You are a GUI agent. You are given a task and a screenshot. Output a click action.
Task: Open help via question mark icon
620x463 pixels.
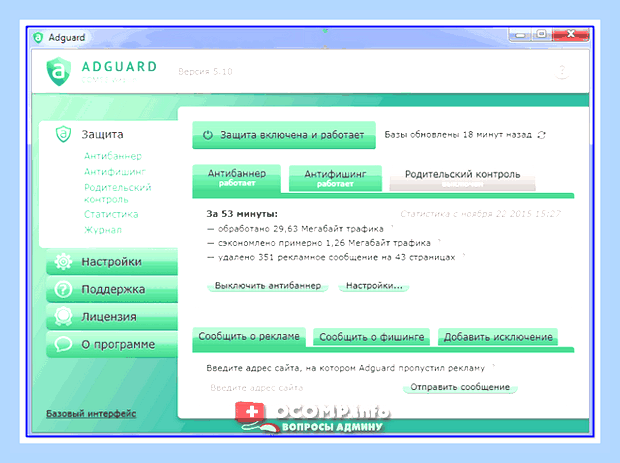[561, 72]
